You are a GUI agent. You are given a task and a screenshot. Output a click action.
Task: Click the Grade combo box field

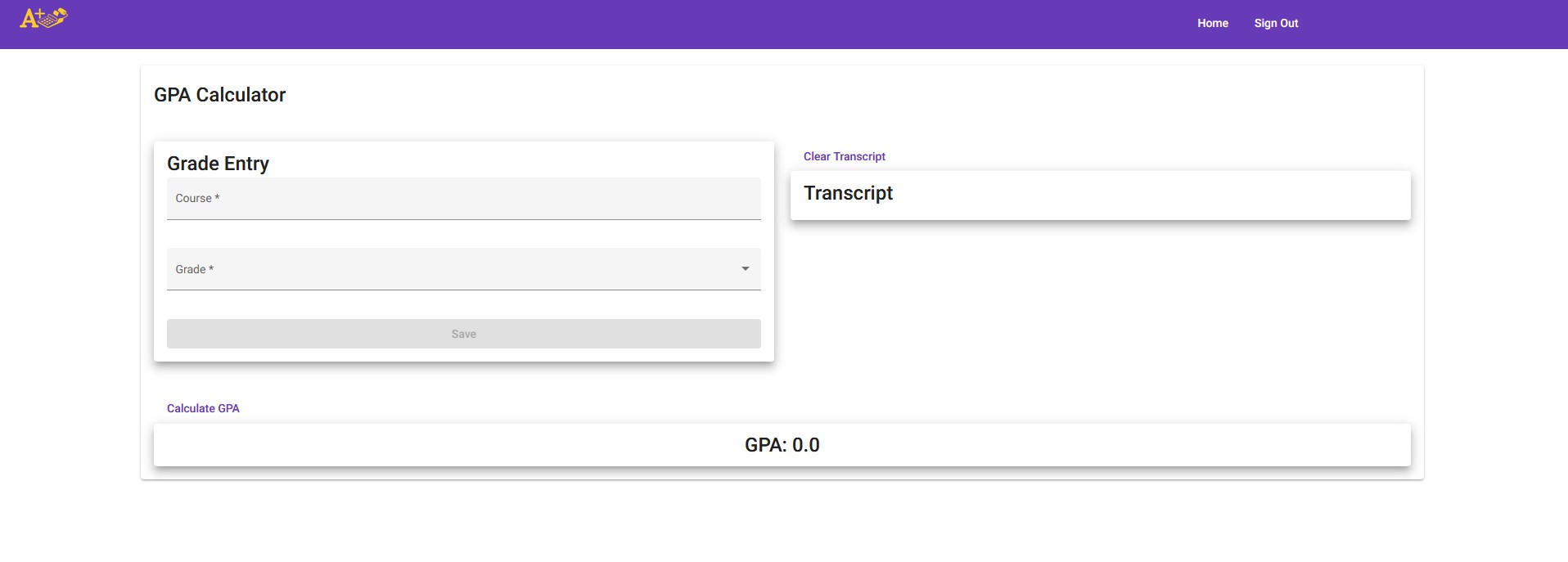point(463,268)
